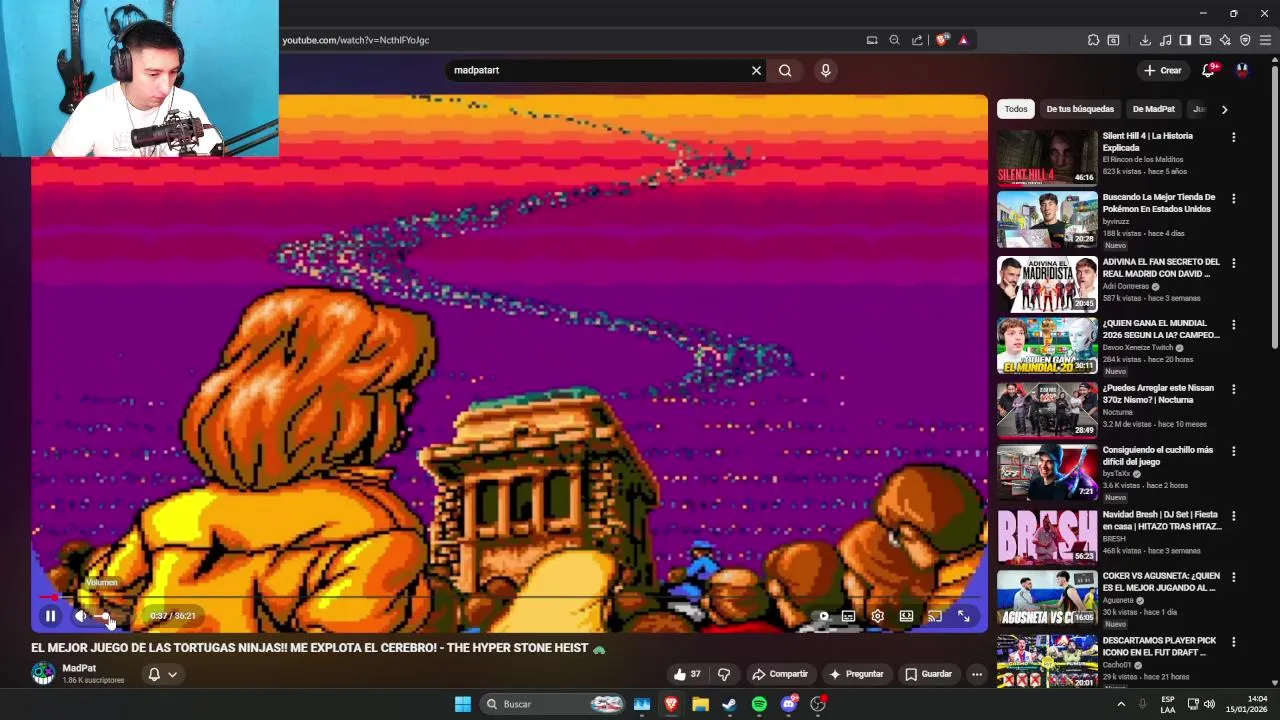Open the Crear button

1163,70
